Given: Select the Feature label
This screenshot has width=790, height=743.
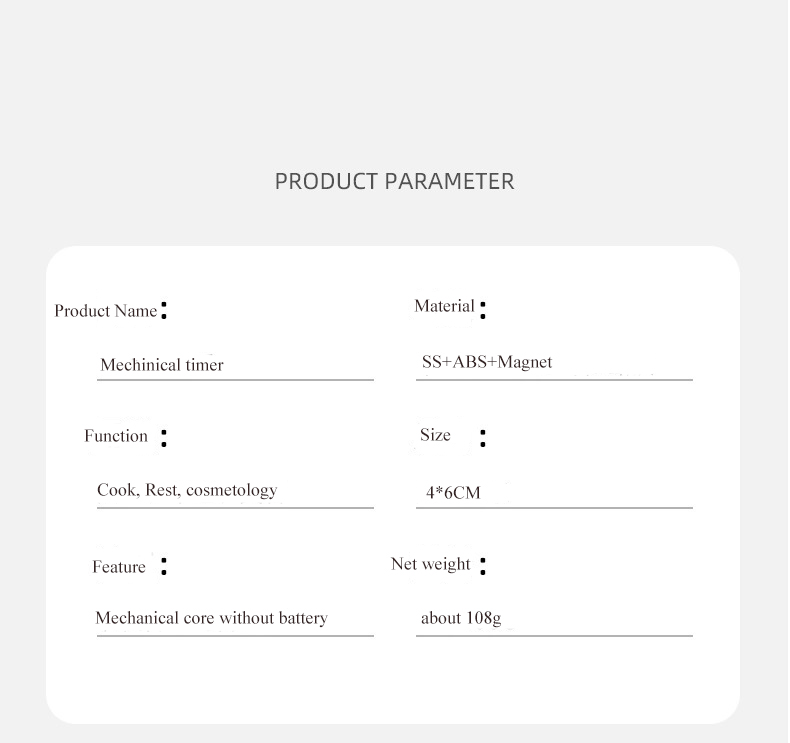Looking at the screenshot, I should 119,567.
